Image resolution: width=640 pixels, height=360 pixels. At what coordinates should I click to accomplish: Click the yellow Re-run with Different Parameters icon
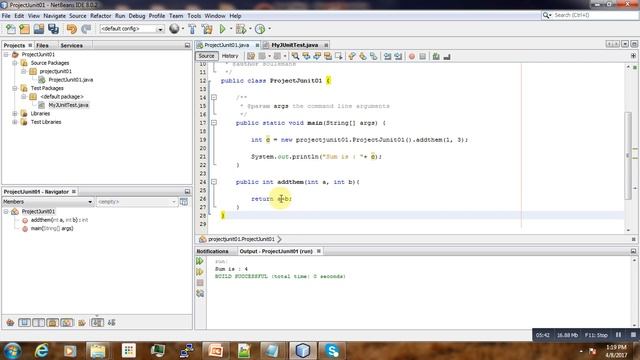(x=200, y=272)
